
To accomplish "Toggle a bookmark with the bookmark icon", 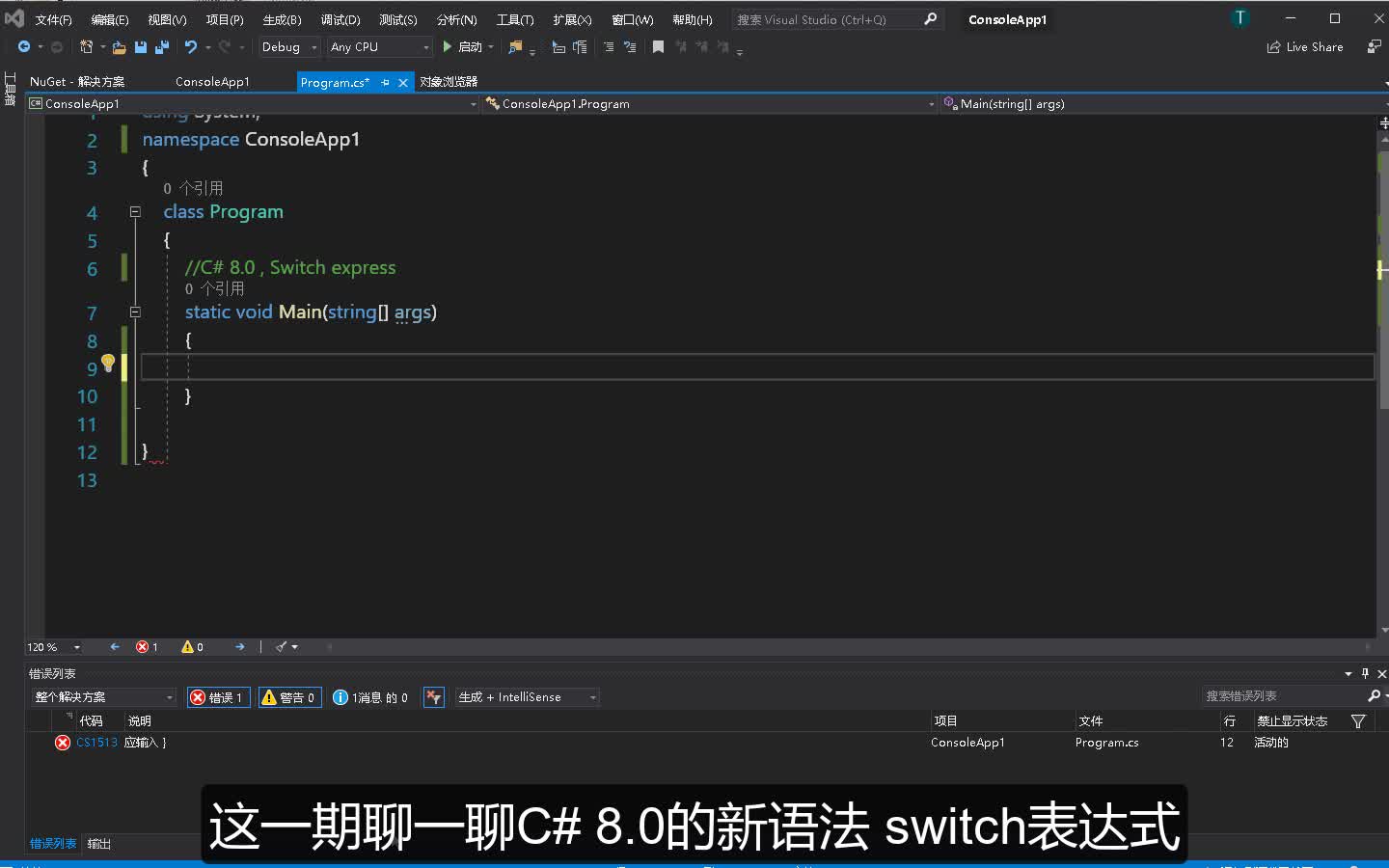I will 658,46.
